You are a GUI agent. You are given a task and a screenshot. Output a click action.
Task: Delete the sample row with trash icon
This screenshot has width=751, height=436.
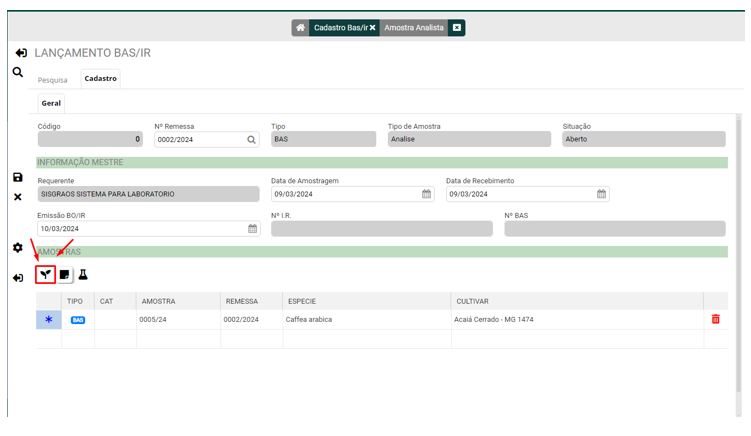tap(715, 319)
